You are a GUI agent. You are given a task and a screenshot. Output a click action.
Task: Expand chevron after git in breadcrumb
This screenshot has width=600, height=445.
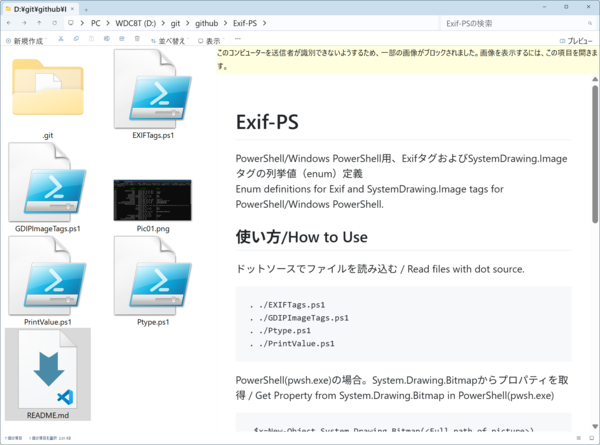click(188, 23)
